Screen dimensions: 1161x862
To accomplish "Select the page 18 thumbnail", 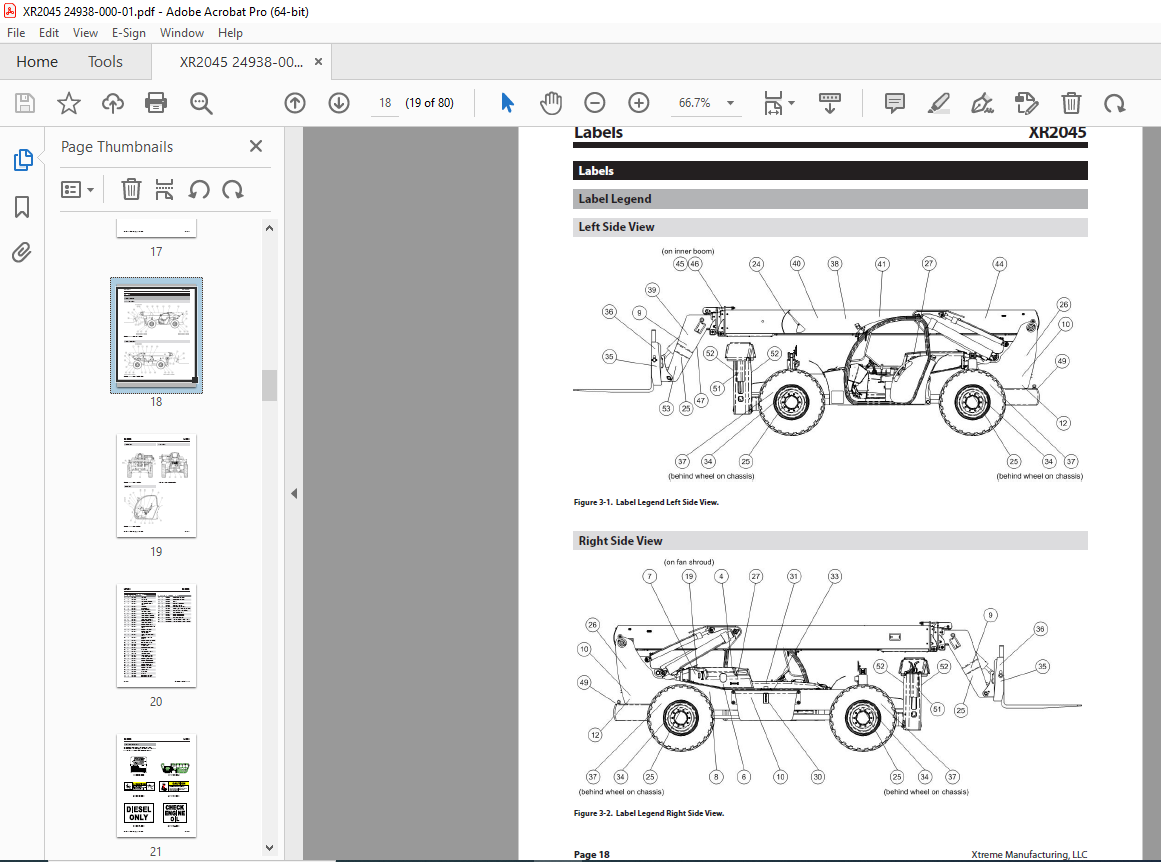I will pos(156,335).
